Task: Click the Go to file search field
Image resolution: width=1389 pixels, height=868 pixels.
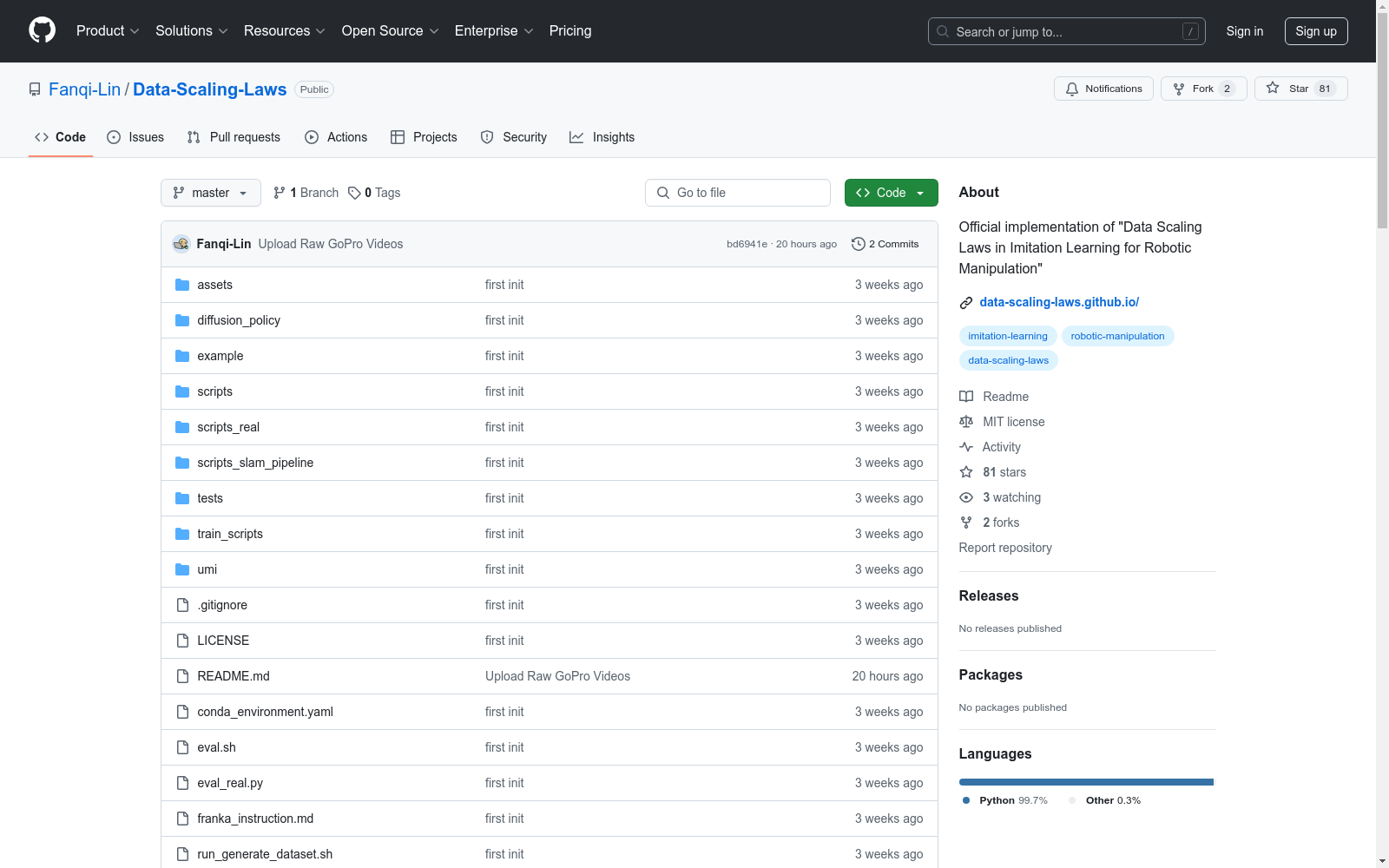Action: coord(738,193)
